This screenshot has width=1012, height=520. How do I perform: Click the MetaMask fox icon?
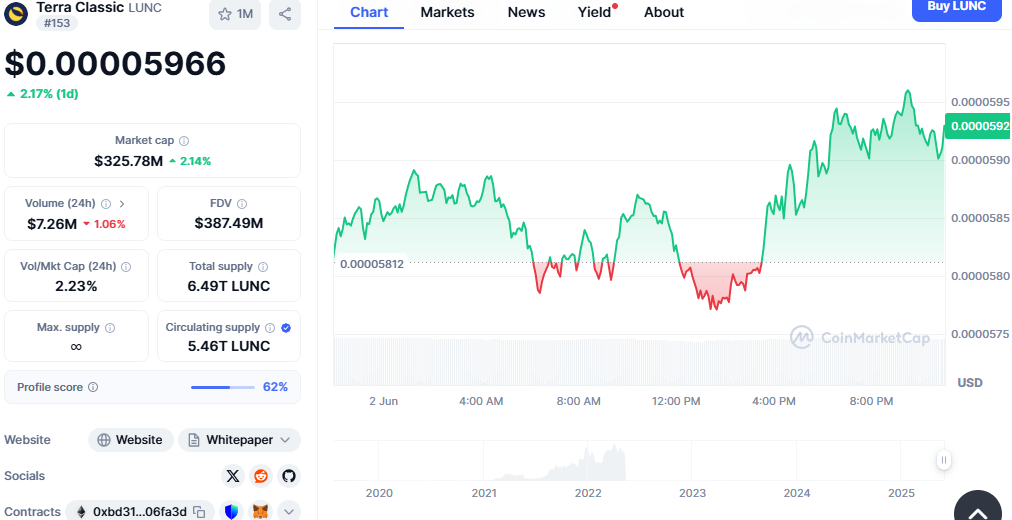pos(260,512)
